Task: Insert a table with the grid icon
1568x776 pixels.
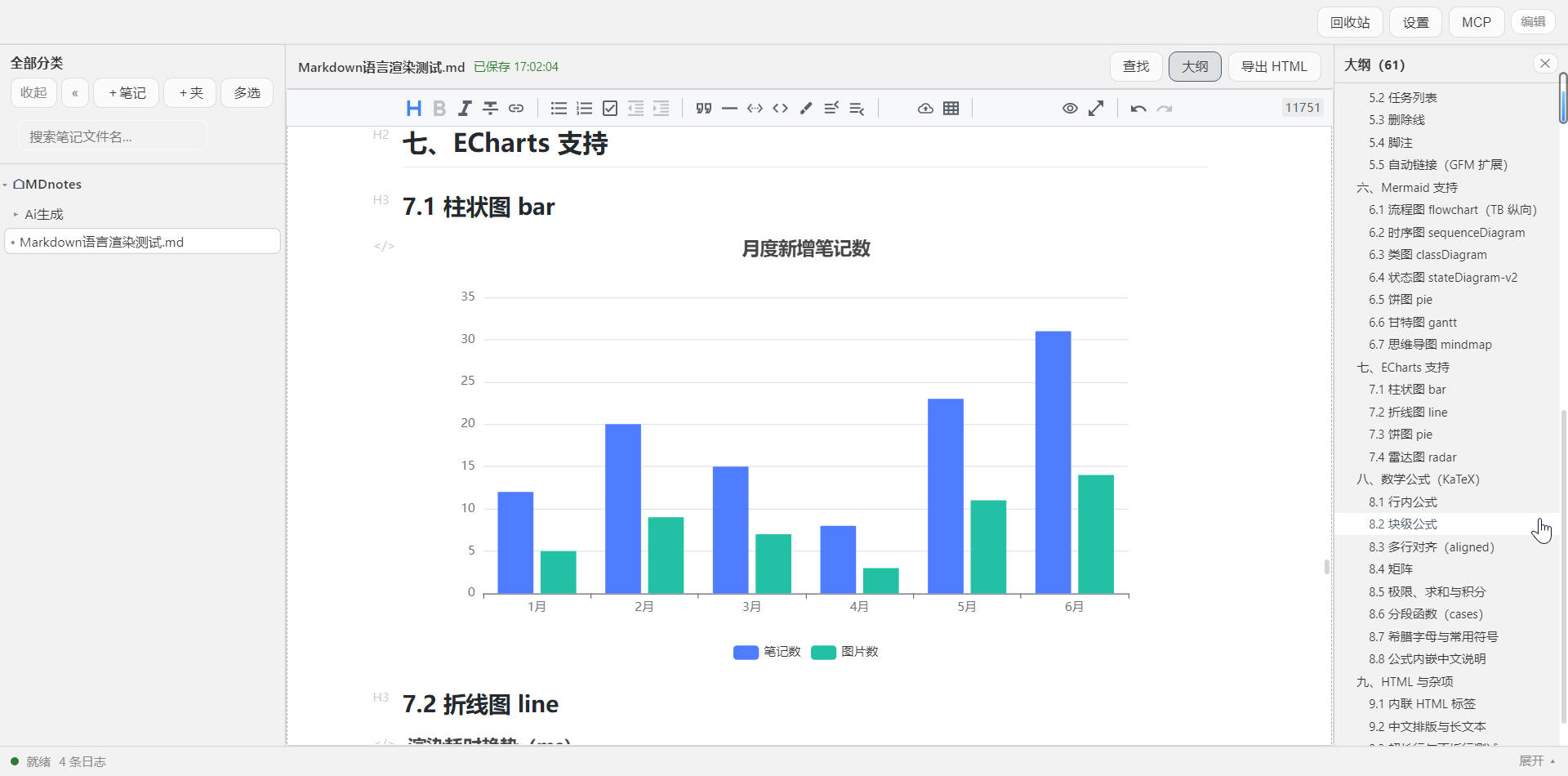Action: click(x=951, y=108)
